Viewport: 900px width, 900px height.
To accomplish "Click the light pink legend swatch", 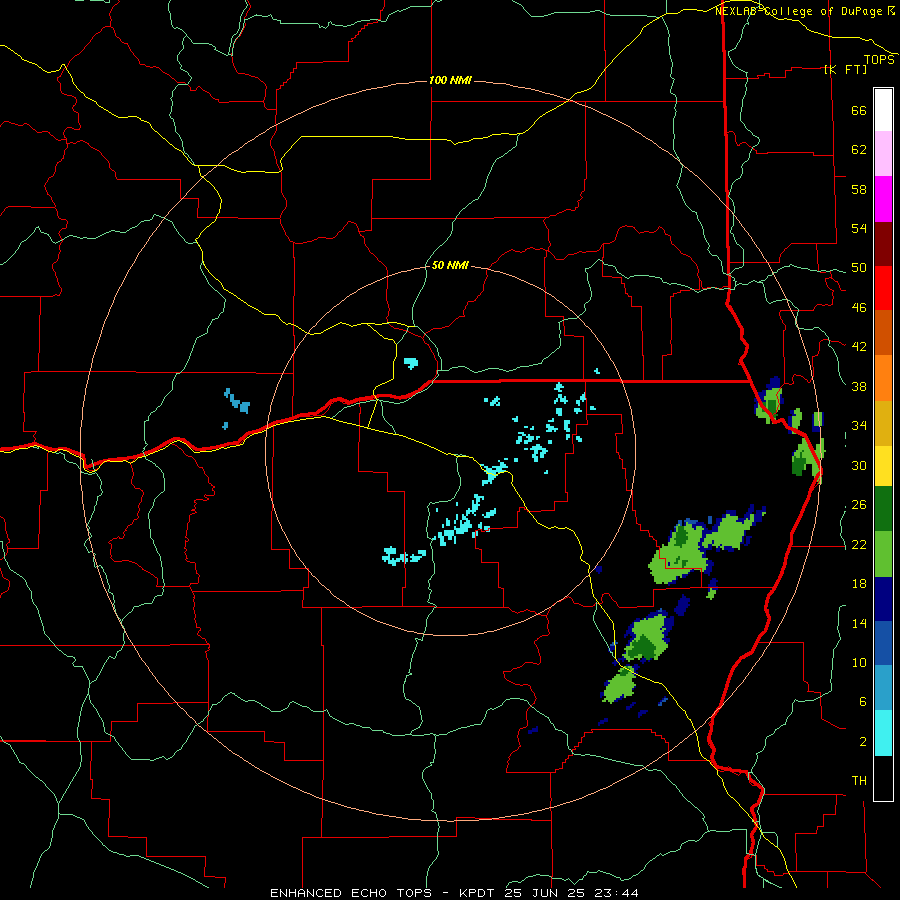I will pyautogui.click(x=883, y=154).
